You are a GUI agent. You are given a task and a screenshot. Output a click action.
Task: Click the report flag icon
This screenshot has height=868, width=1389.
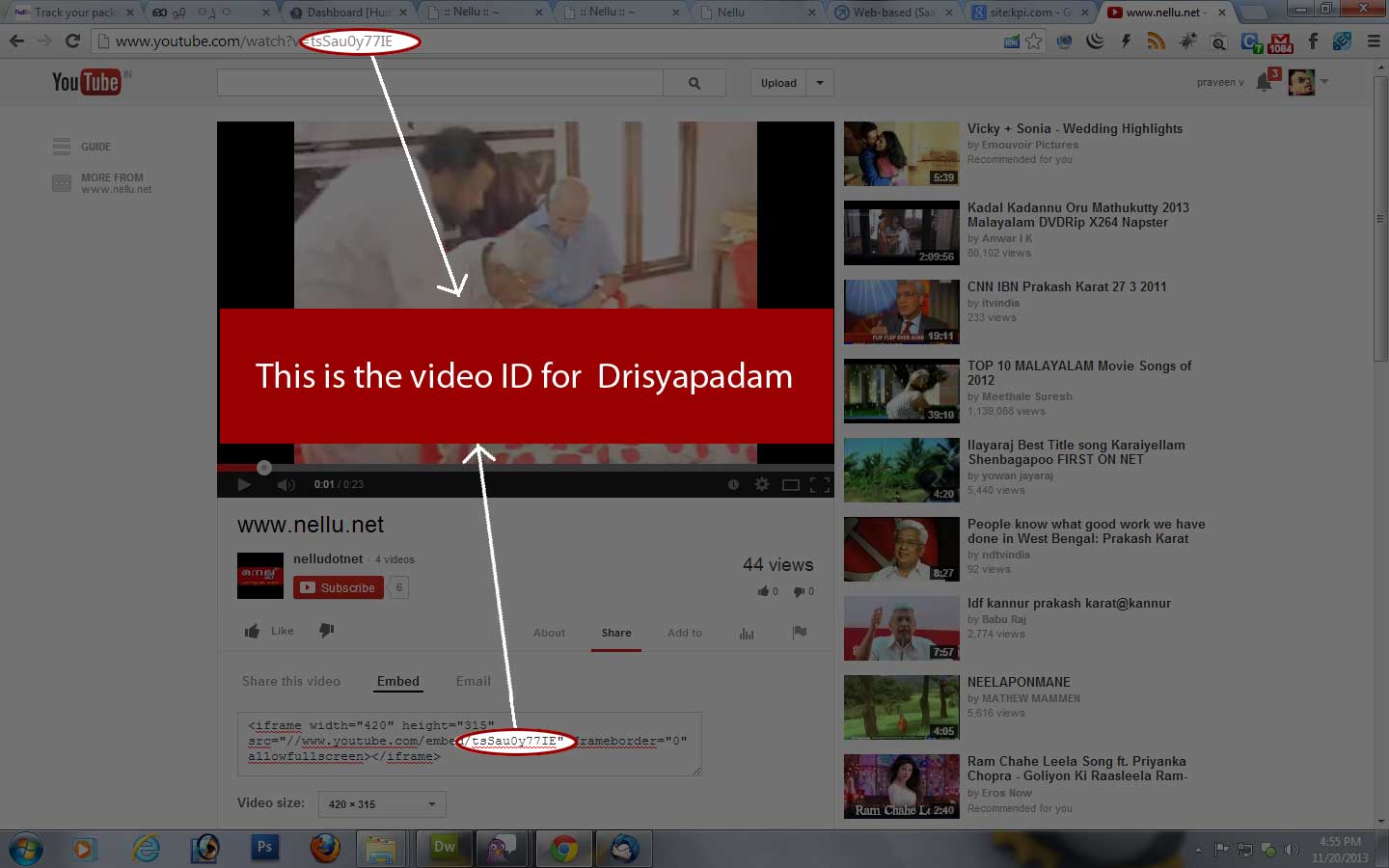799,633
